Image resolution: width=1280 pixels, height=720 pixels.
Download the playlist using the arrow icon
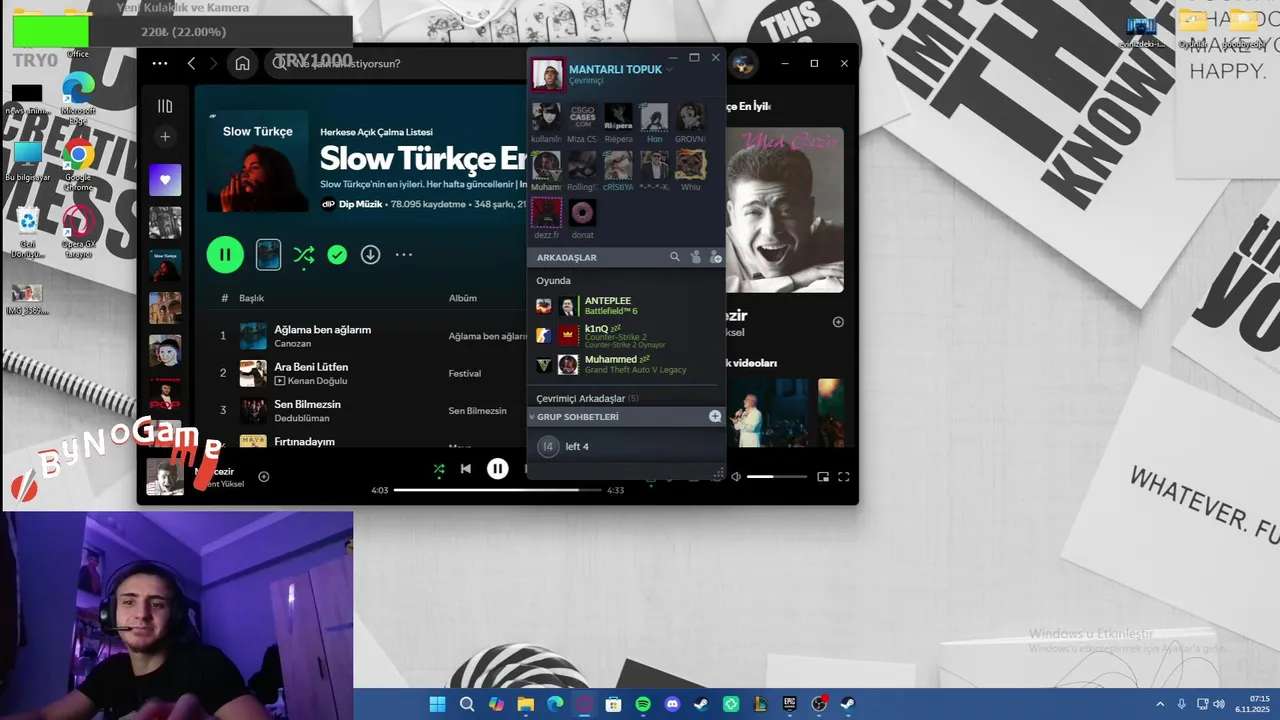[x=370, y=255]
